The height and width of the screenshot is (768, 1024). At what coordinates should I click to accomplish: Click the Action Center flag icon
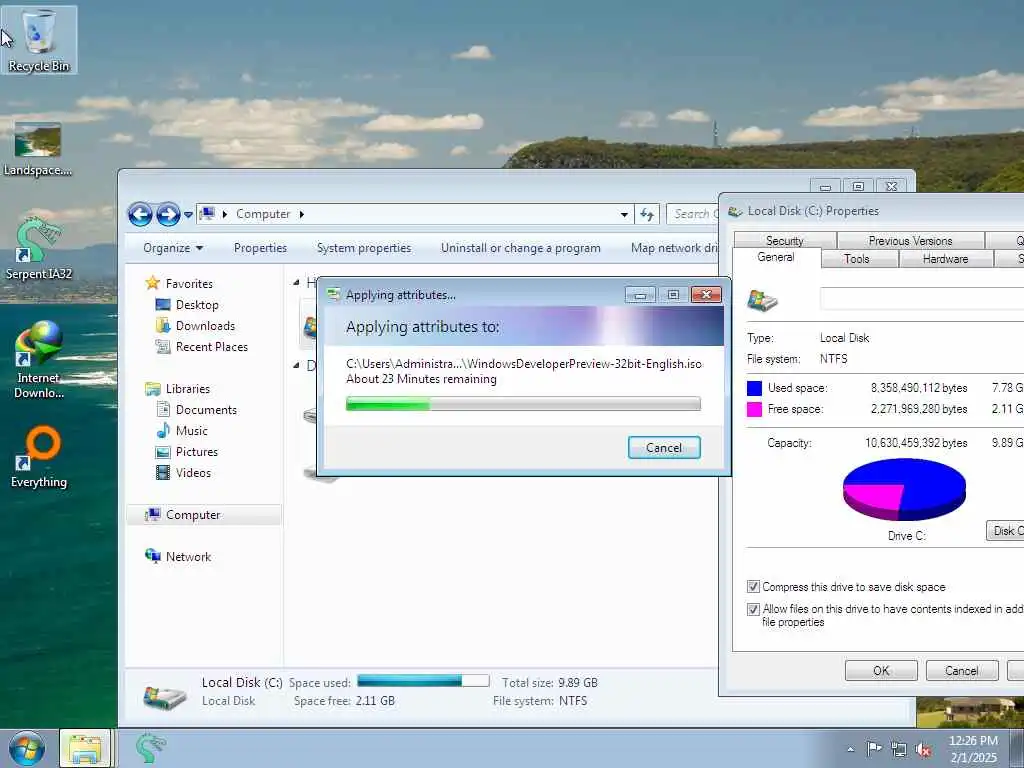[x=874, y=749]
